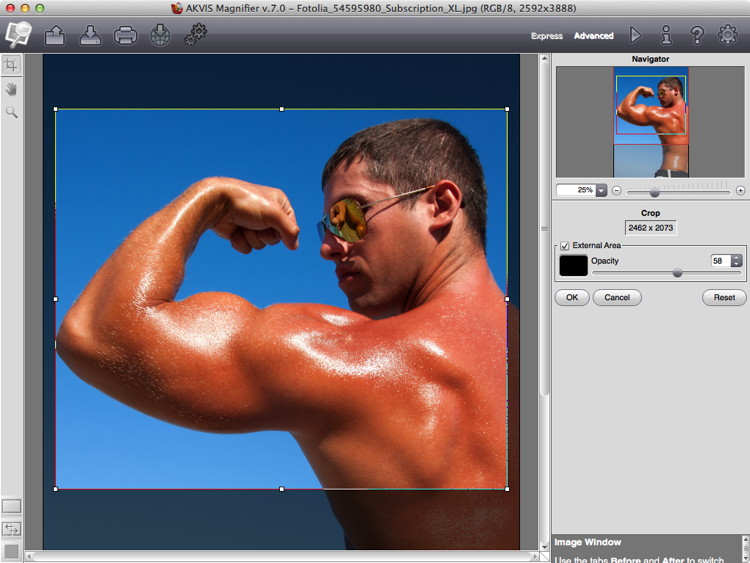Image resolution: width=750 pixels, height=563 pixels.
Task: Click the globe publish icon
Action: 160,35
